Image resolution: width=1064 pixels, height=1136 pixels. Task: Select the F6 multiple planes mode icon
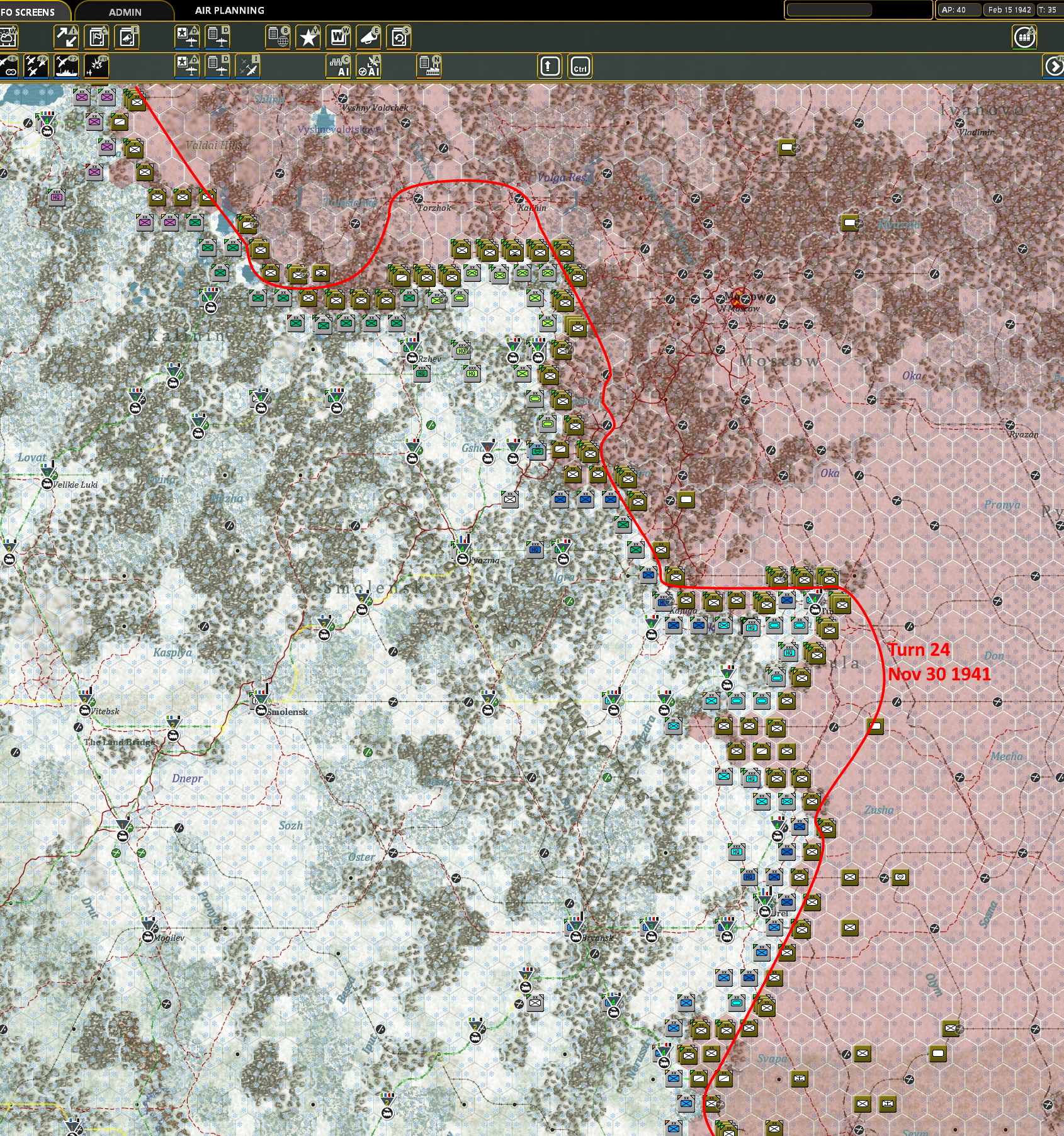click(36, 66)
